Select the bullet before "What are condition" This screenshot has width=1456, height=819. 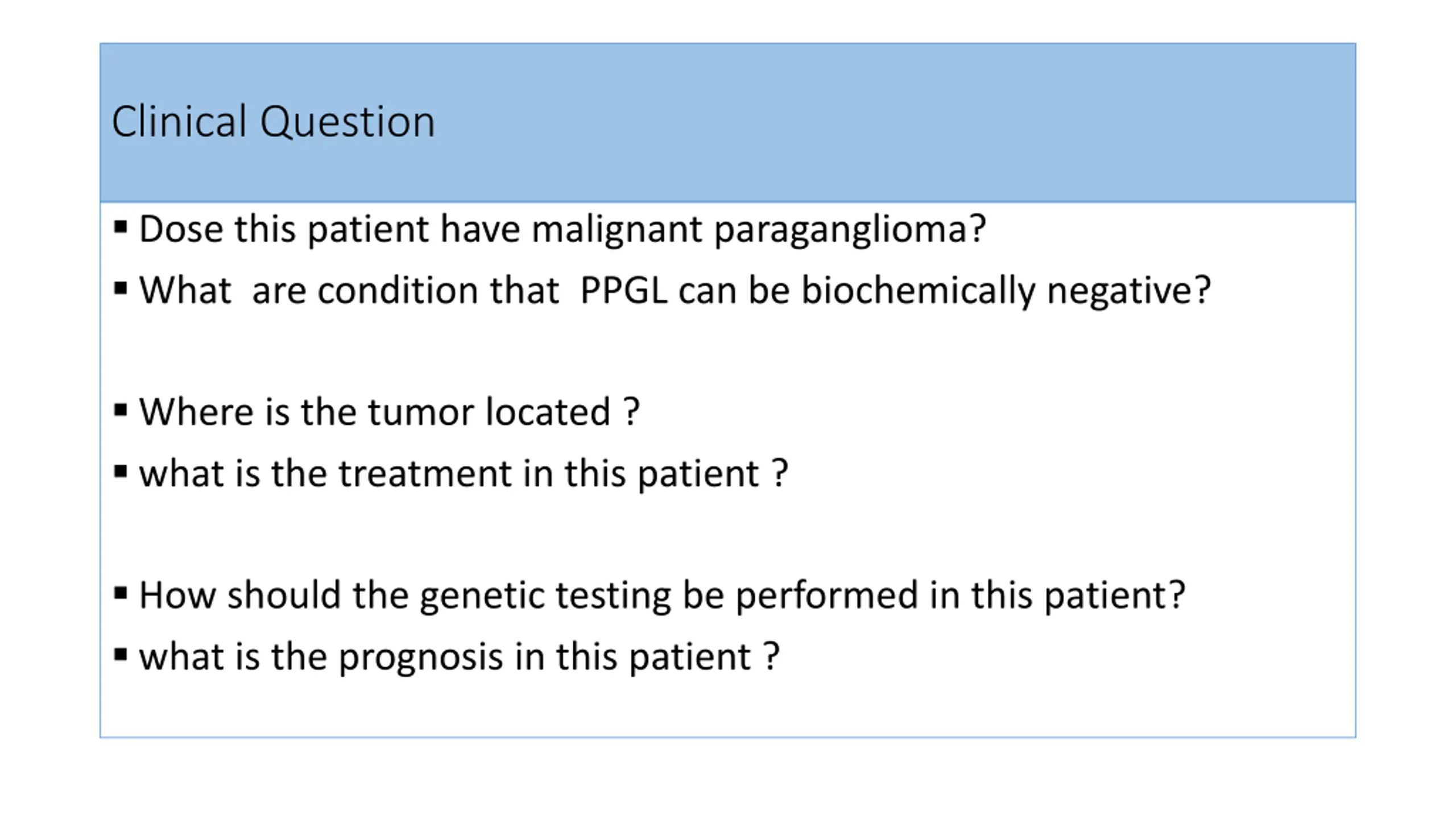tap(120, 288)
